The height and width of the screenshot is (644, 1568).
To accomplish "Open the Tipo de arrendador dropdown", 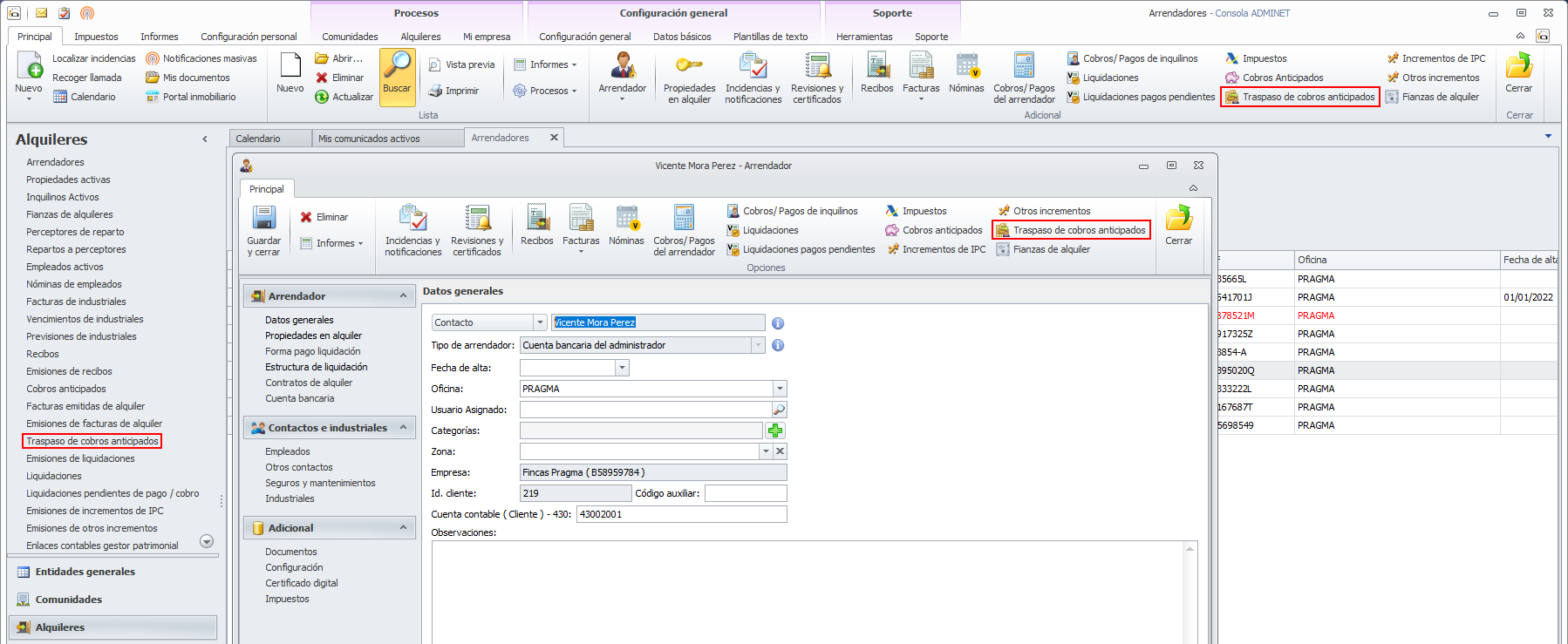I will (x=758, y=345).
